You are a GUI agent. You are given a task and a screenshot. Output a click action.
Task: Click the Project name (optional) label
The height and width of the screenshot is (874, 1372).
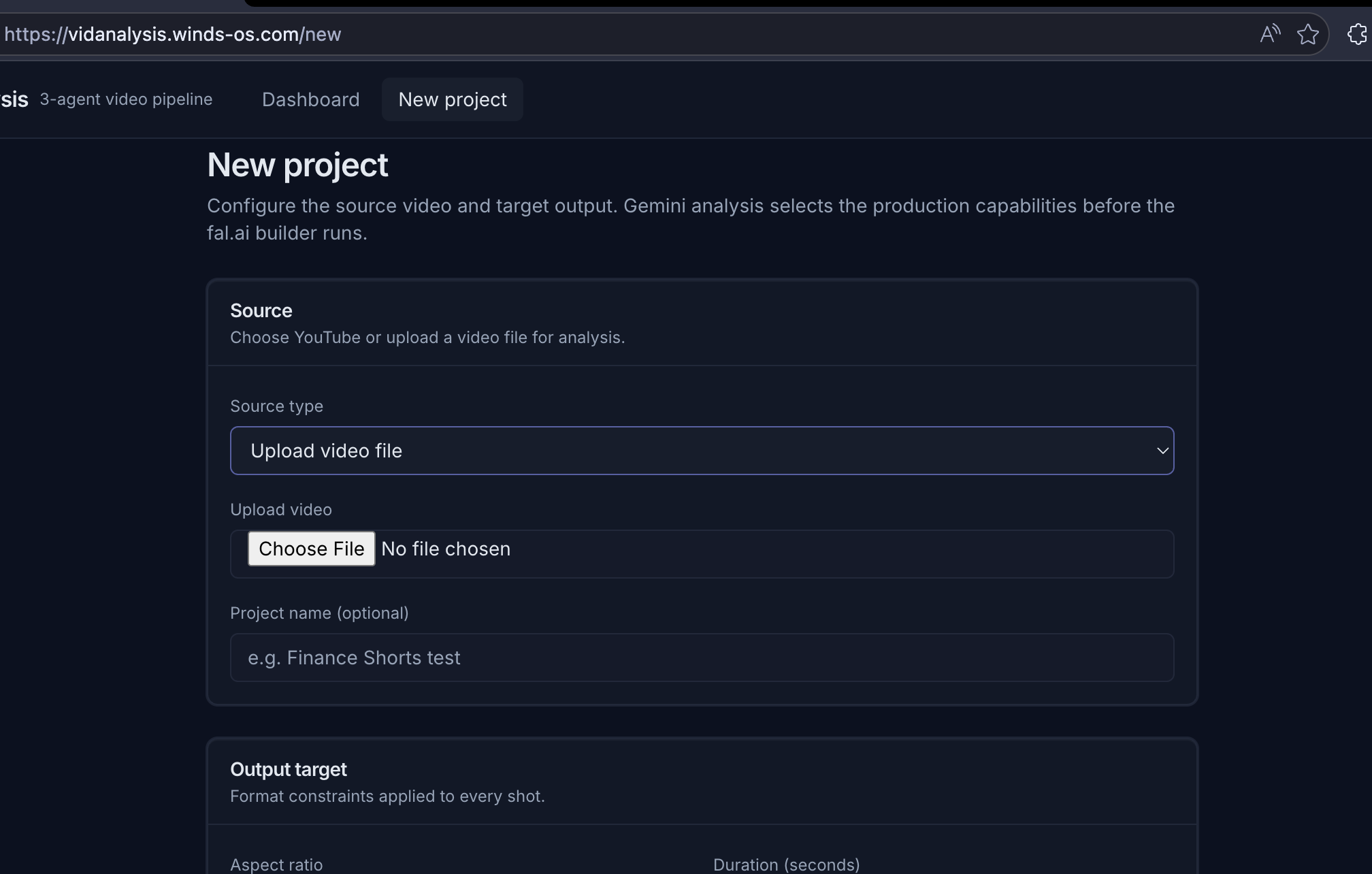coord(319,613)
